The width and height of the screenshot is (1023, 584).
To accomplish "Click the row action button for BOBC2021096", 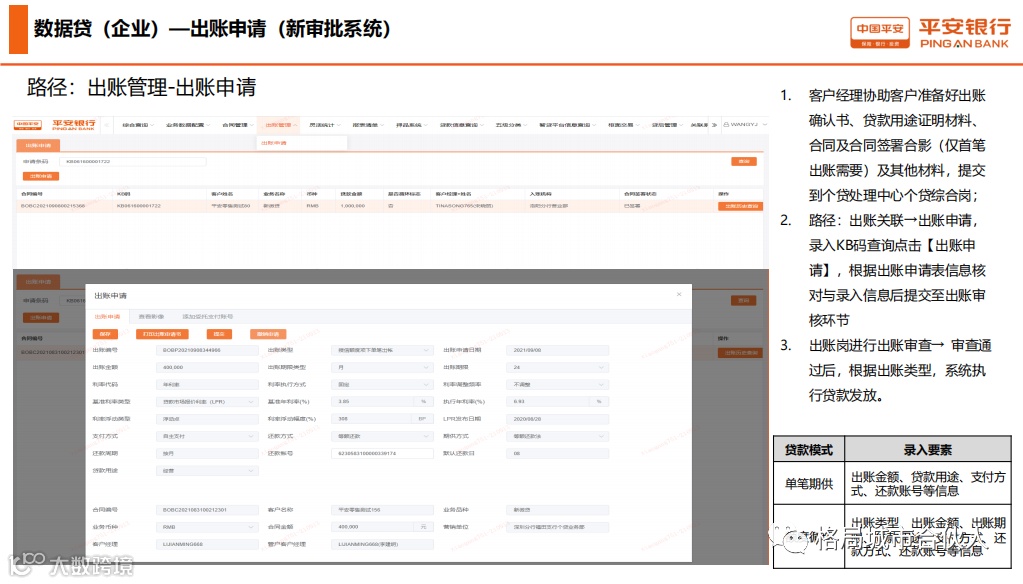I will click(x=741, y=206).
